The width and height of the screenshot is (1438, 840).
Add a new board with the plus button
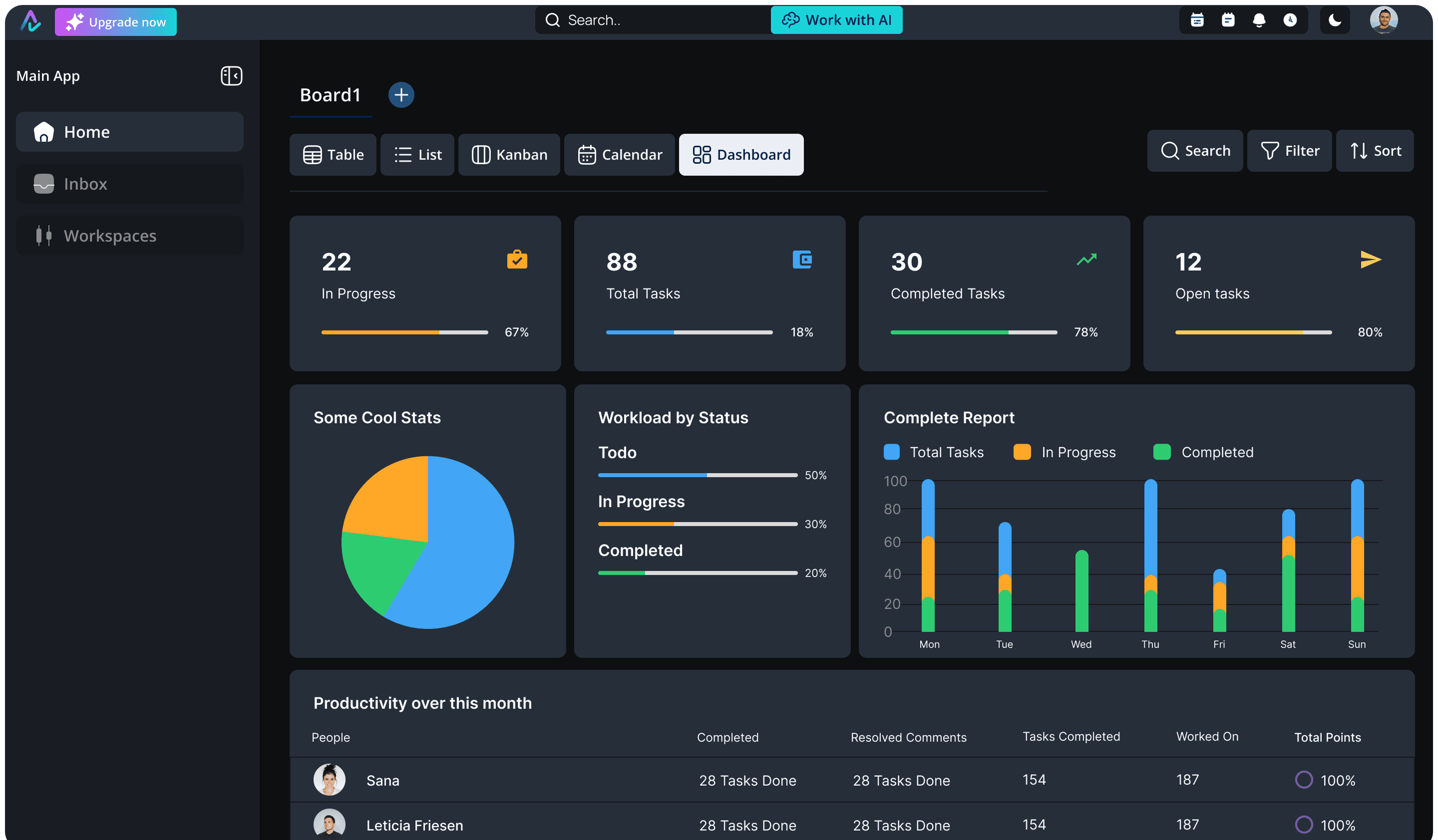click(401, 94)
